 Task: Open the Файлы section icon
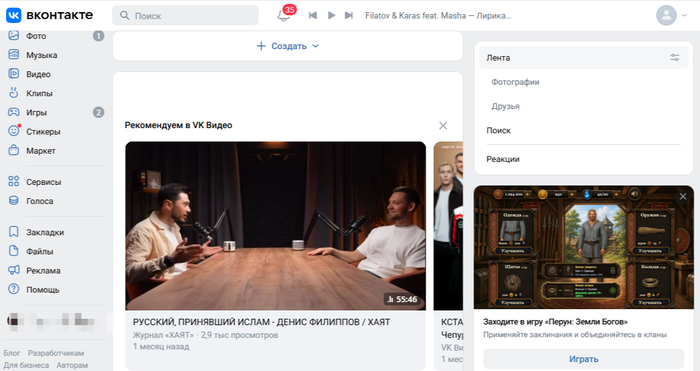(x=14, y=251)
